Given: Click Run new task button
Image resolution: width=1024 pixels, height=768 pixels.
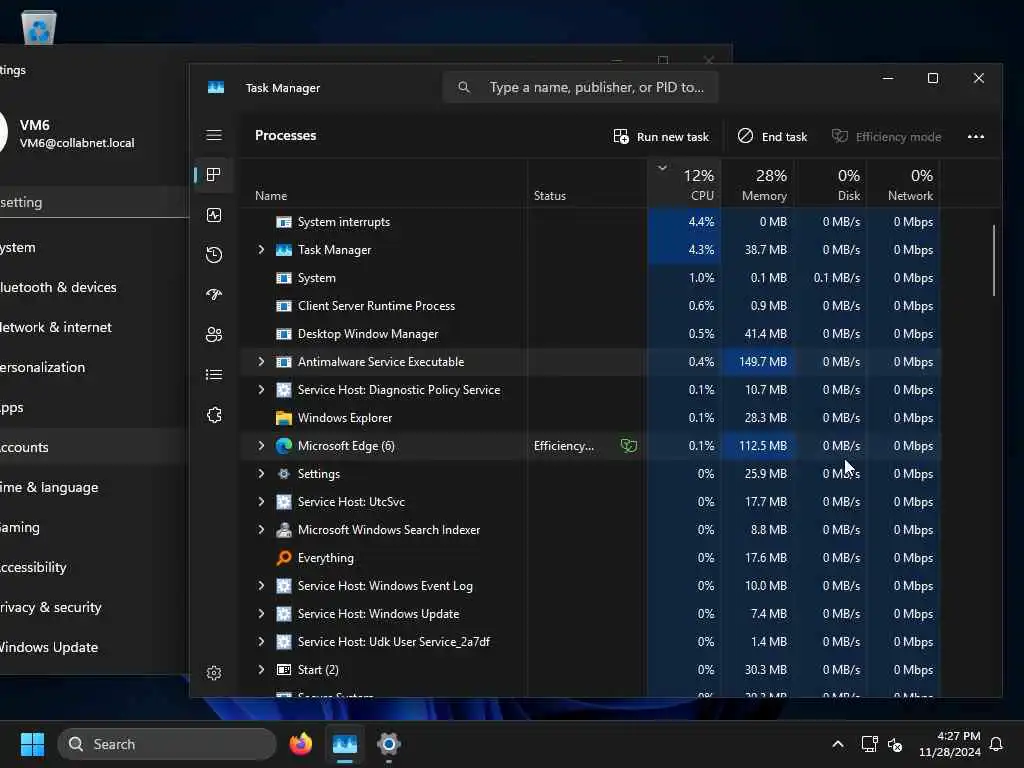Looking at the screenshot, I should (x=661, y=136).
